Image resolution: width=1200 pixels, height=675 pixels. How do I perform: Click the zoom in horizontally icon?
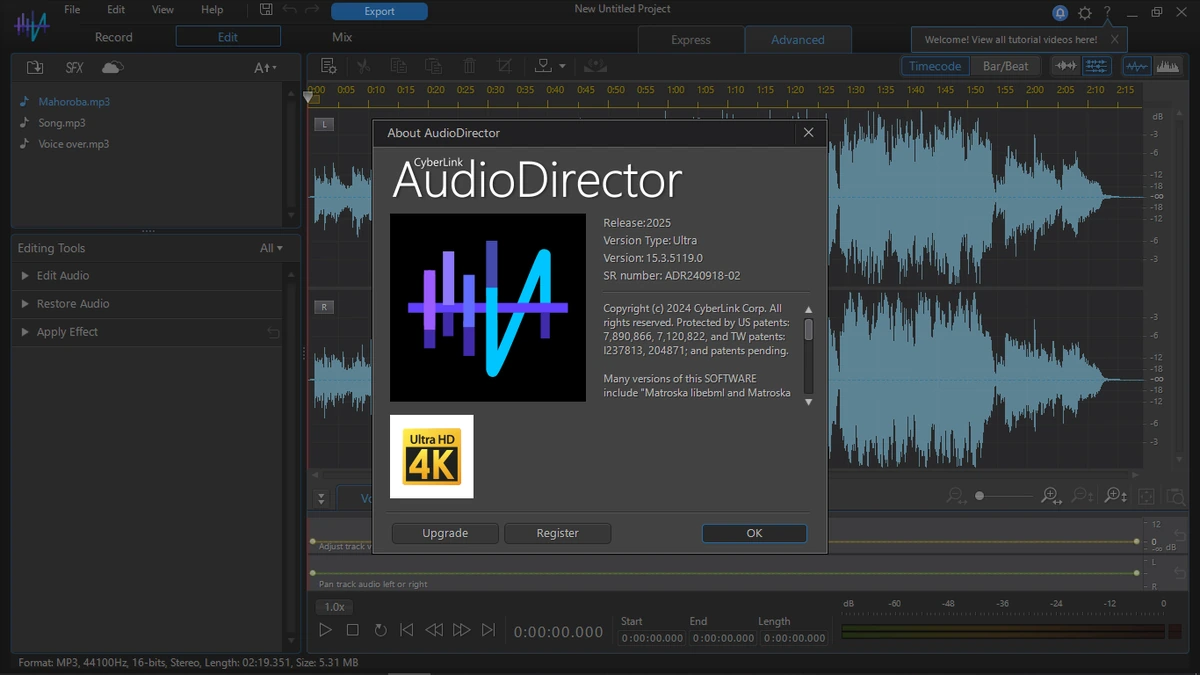pyautogui.click(x=1050, y=496)
